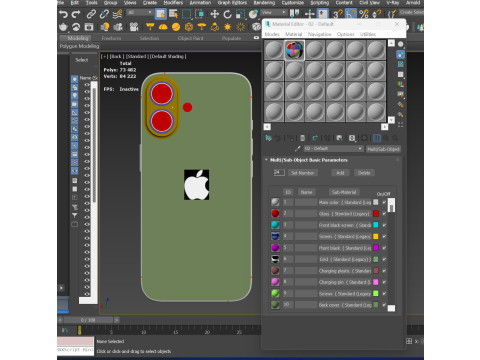Click the Delete sub-material button
The height and width of the screenshot is (360, 480).
coord(364,173)
